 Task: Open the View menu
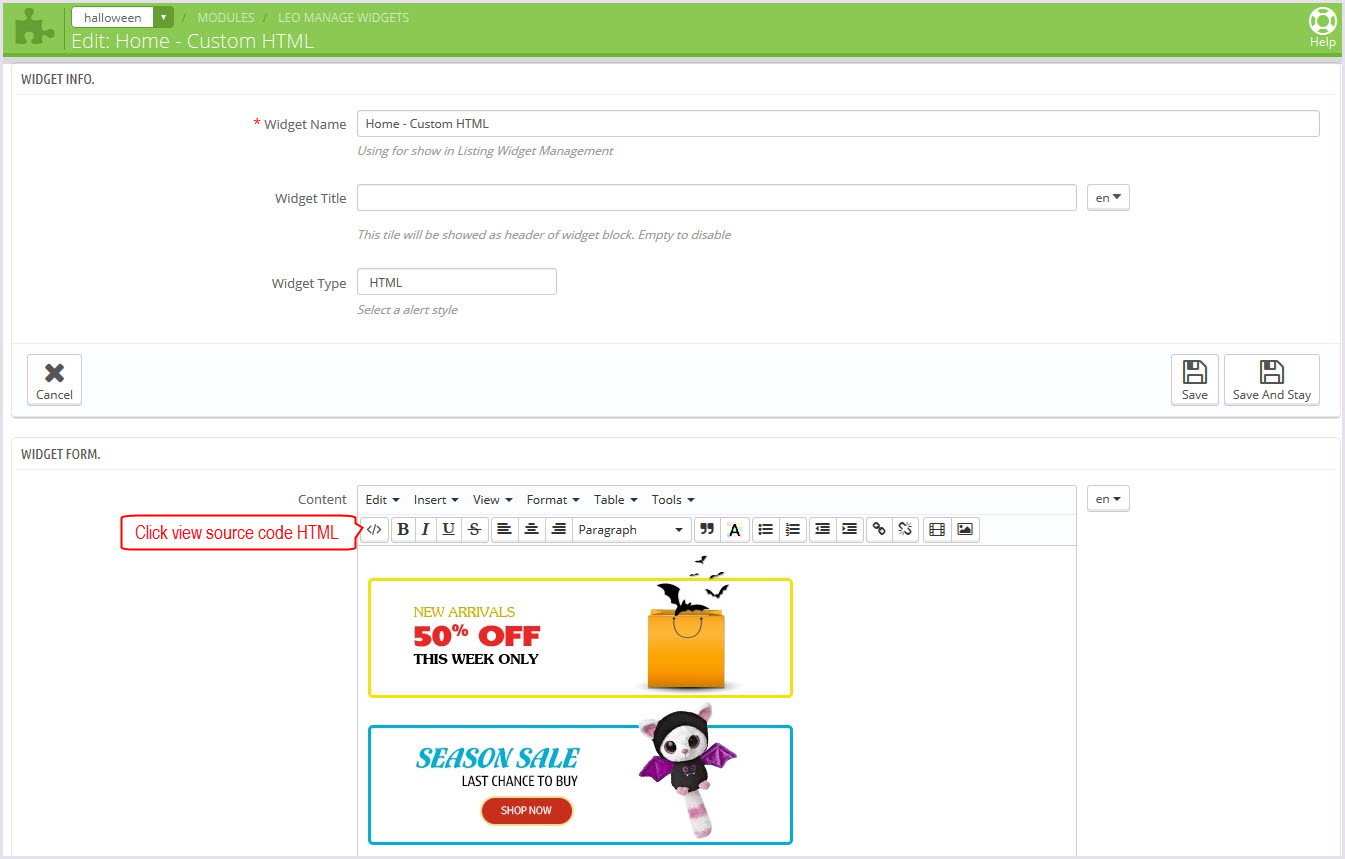coord(492,500)
